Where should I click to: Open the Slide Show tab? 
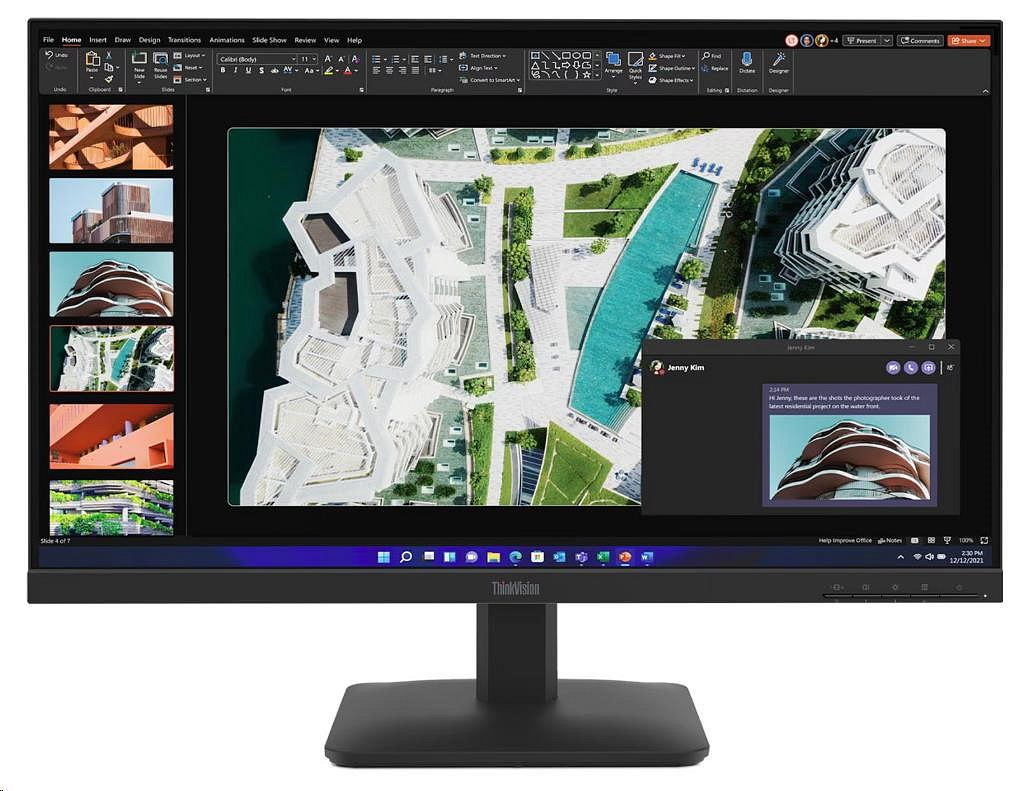coord(269,40)
